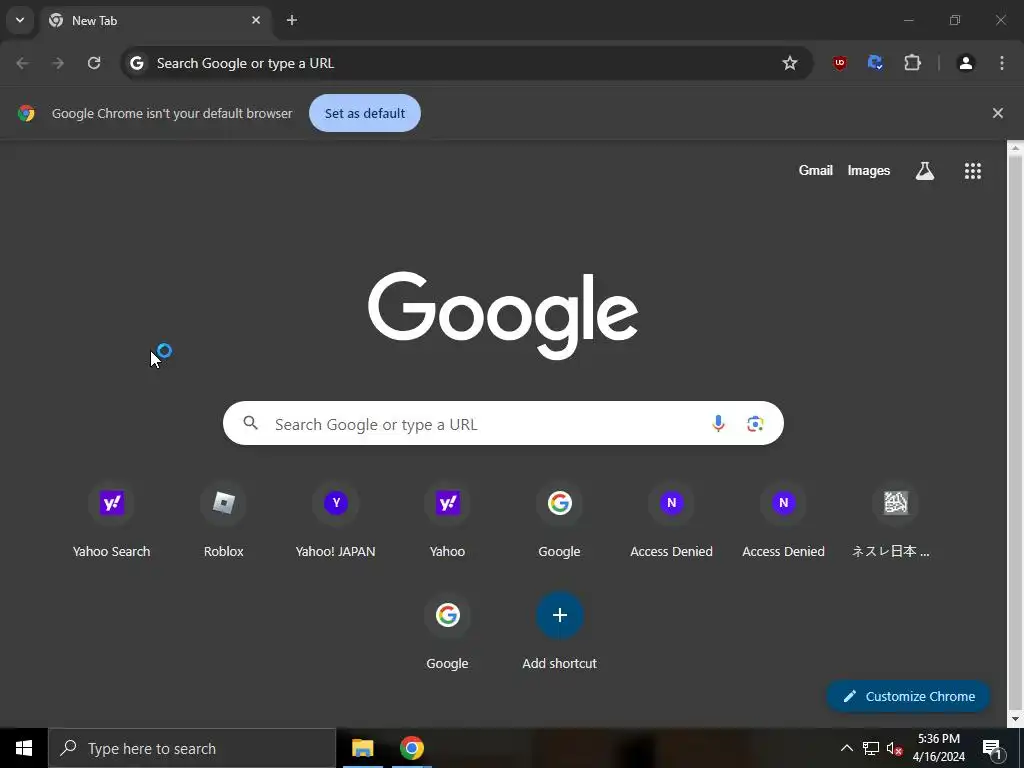Click the taskbar search box
The height and width of the screenshot is (768, 1024).
[192, 748]
